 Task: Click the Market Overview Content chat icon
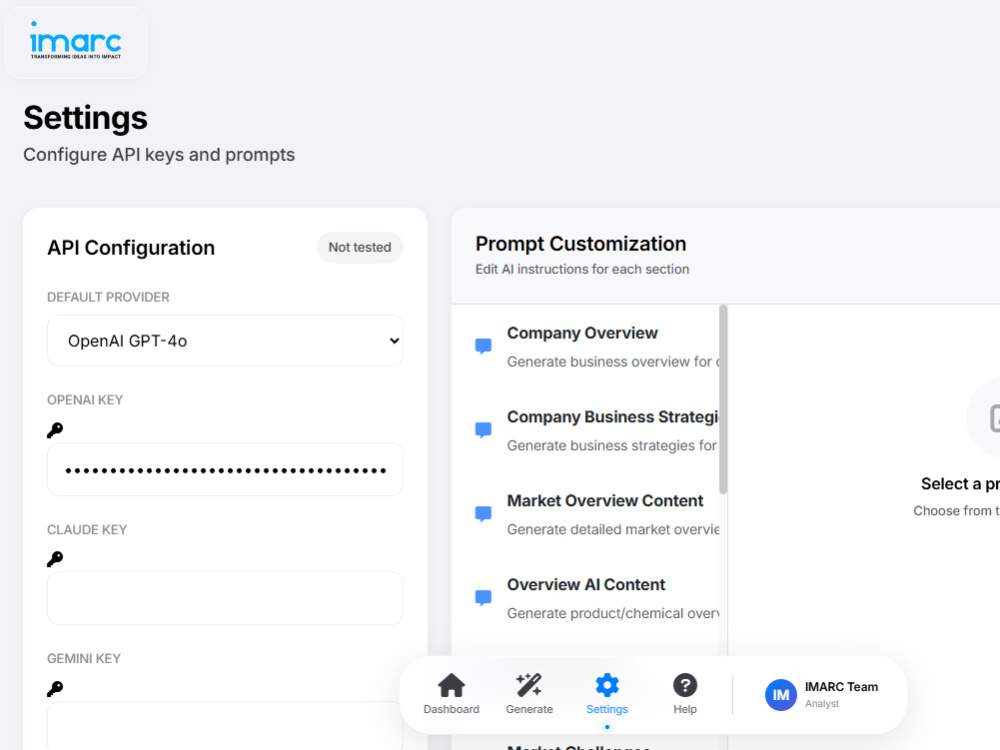483,513
